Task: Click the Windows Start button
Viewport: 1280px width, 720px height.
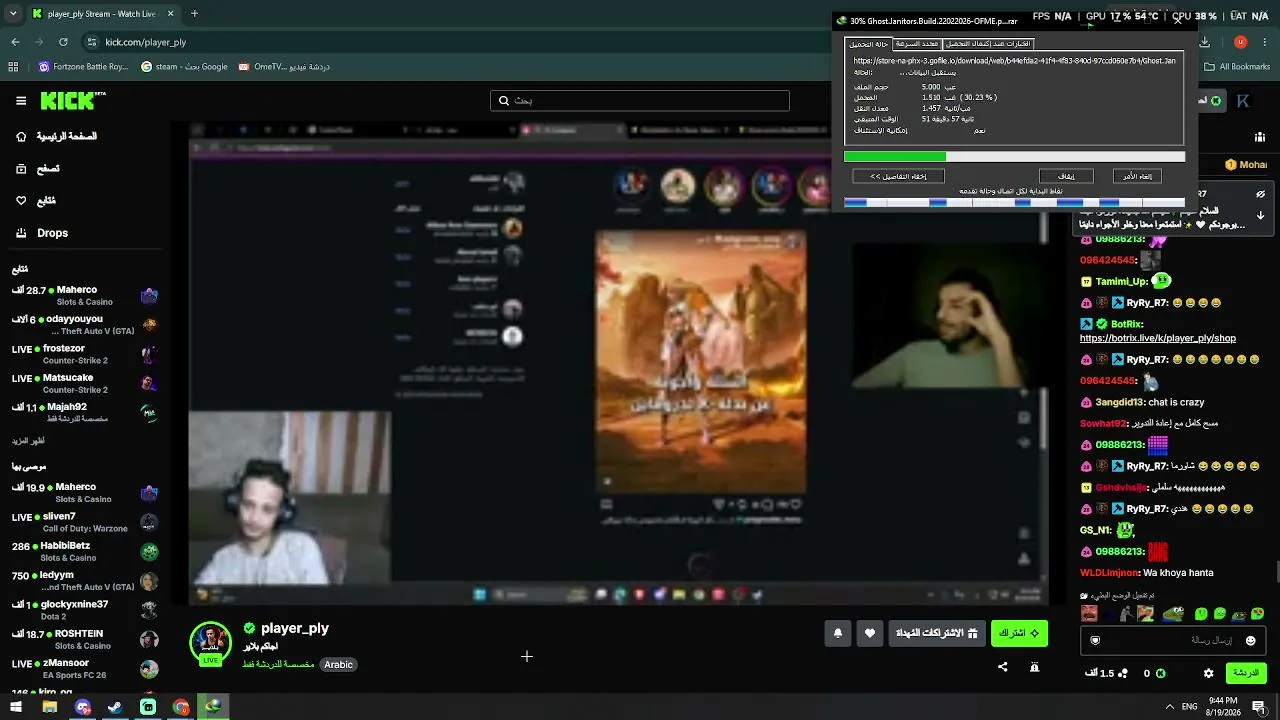Action: coord(17,707)
